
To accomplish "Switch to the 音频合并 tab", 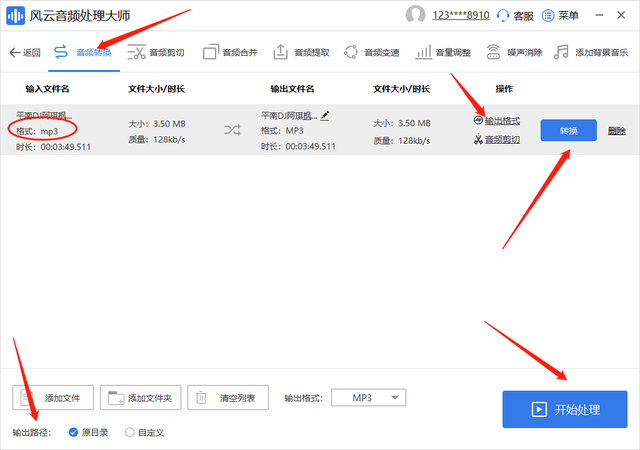I will point(230,52).
